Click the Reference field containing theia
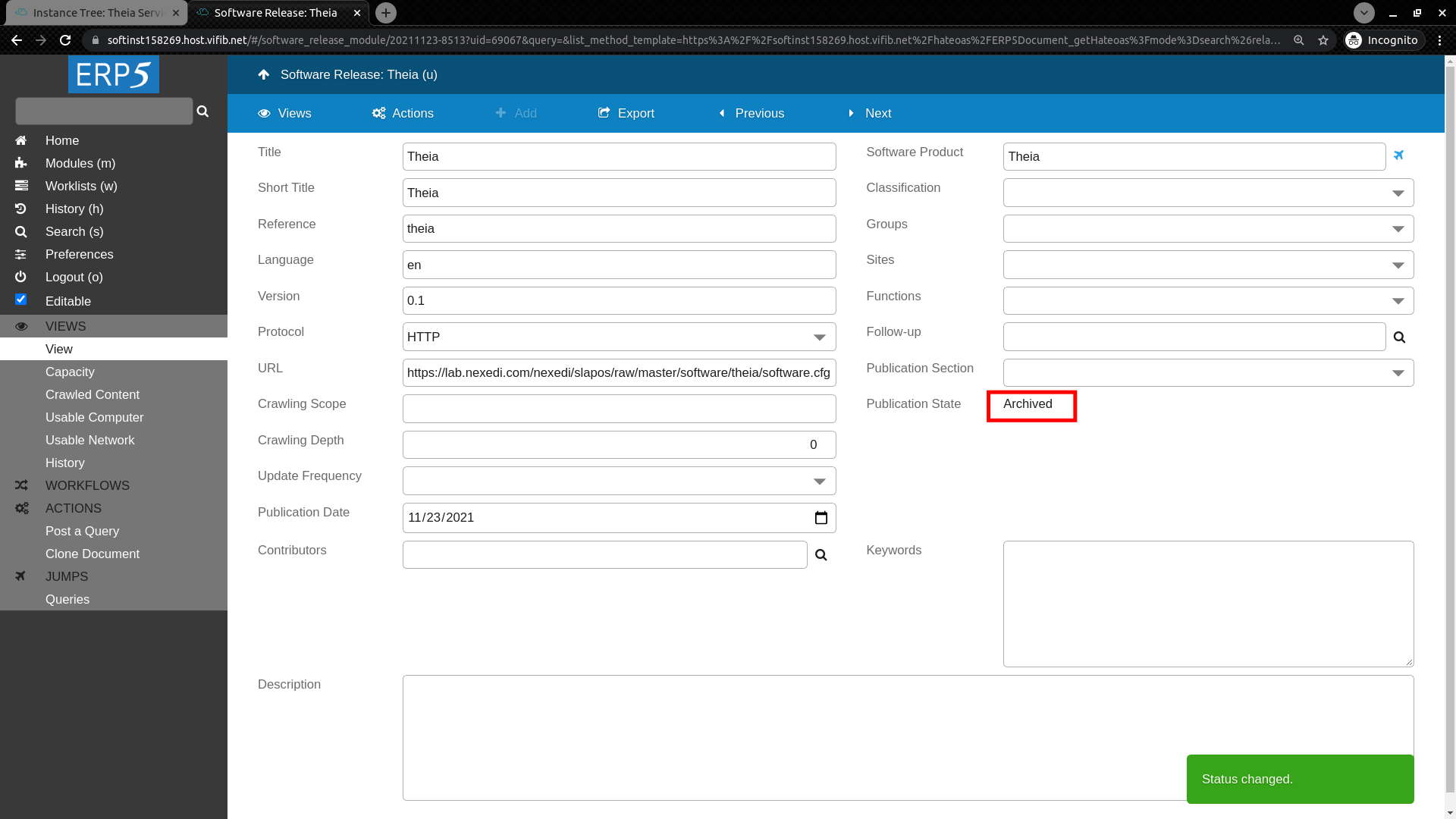The width and height of the screenshot is (1456, 819). 620,229
